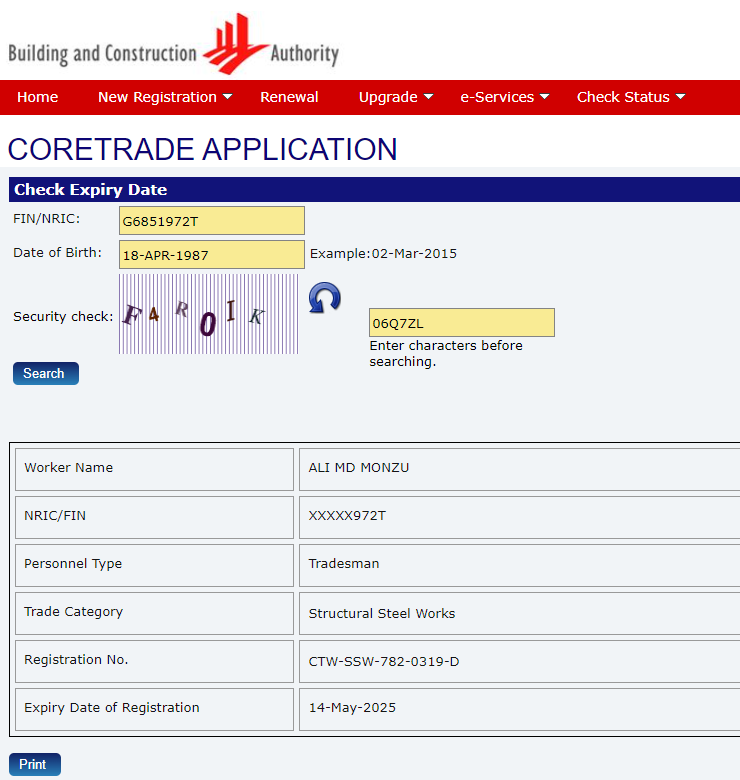Click the Building and Construction Authority logo
Screen dimensions: 740x780
click(173, 45)
